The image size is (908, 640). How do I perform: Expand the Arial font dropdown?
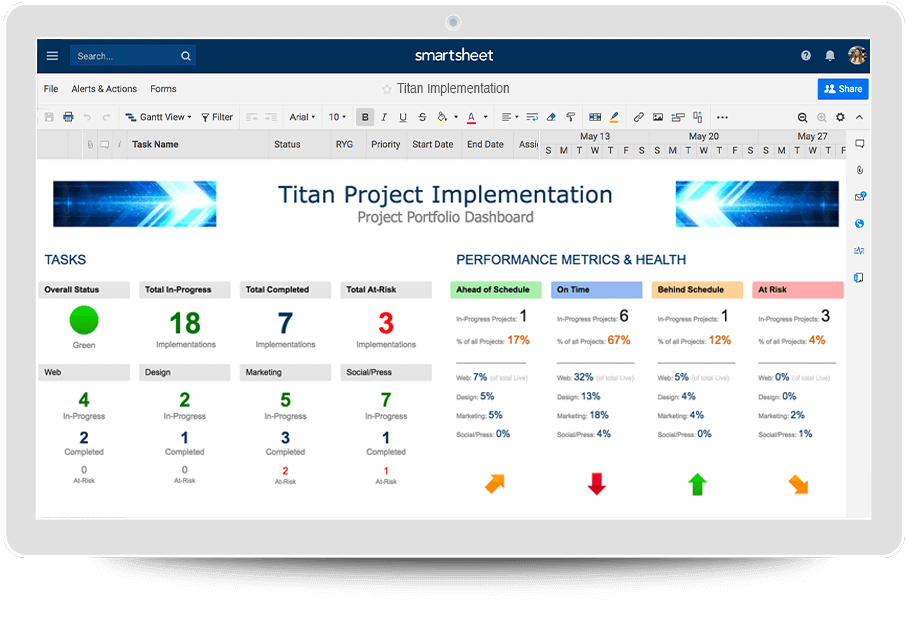[x=302, y=117]
